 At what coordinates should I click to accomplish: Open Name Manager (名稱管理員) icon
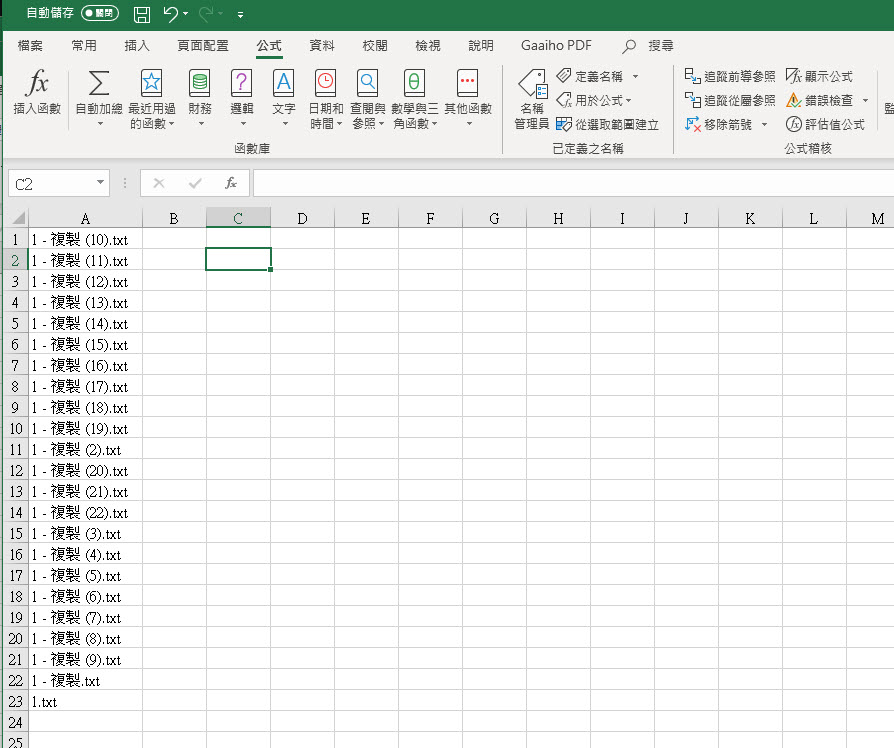point(531,84)
